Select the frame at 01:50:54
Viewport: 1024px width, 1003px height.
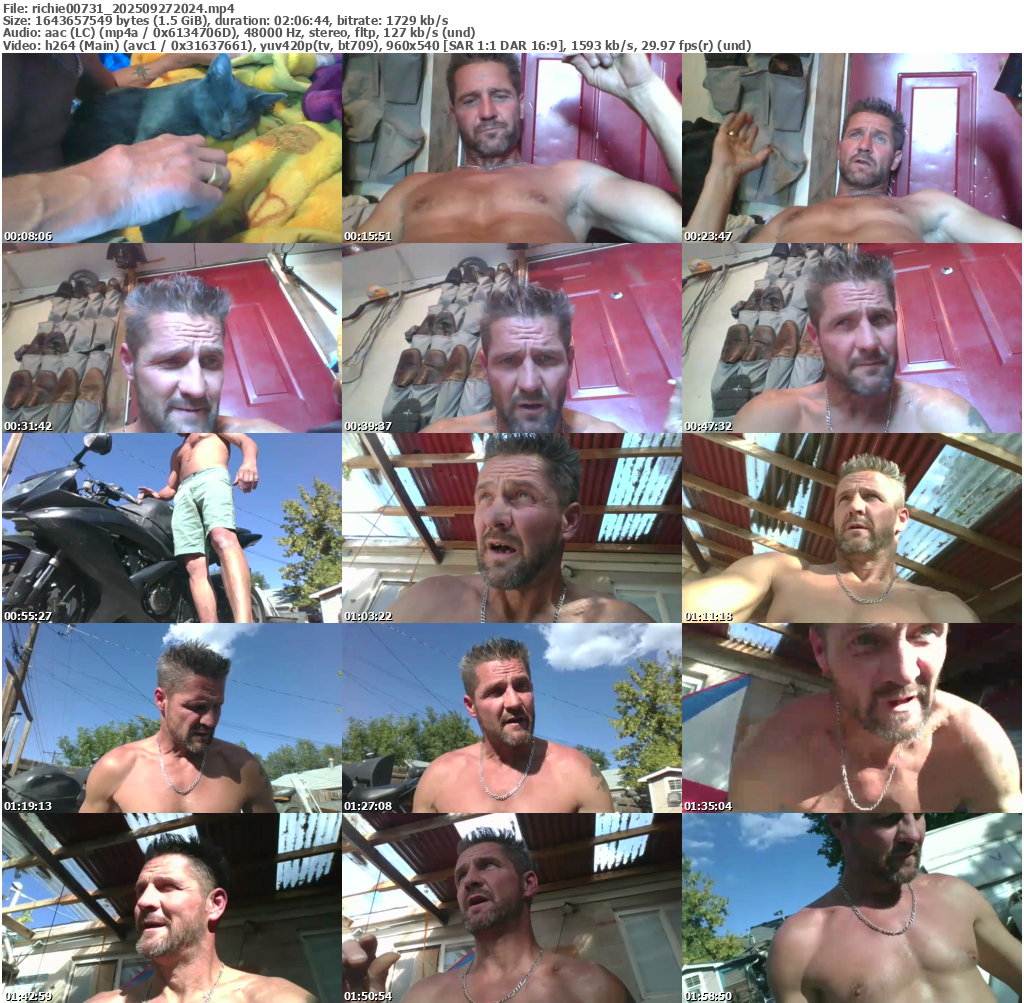(511, 908)
